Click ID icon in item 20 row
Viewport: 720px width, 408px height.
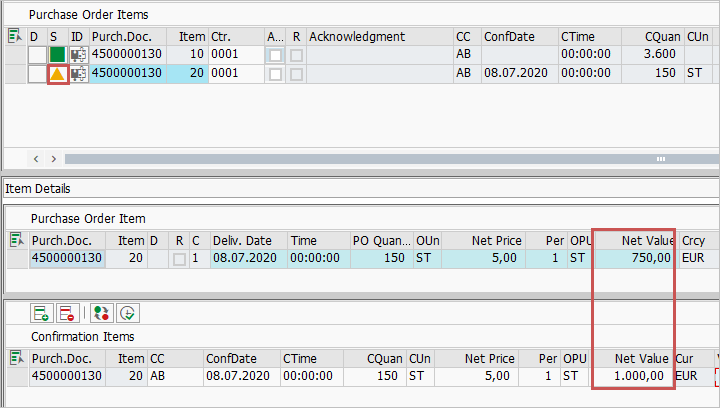[78, 73]
